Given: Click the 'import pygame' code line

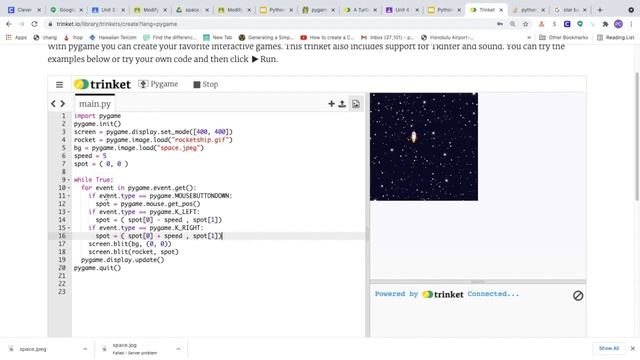Looking at the screenshot, I should pos(97,116).
